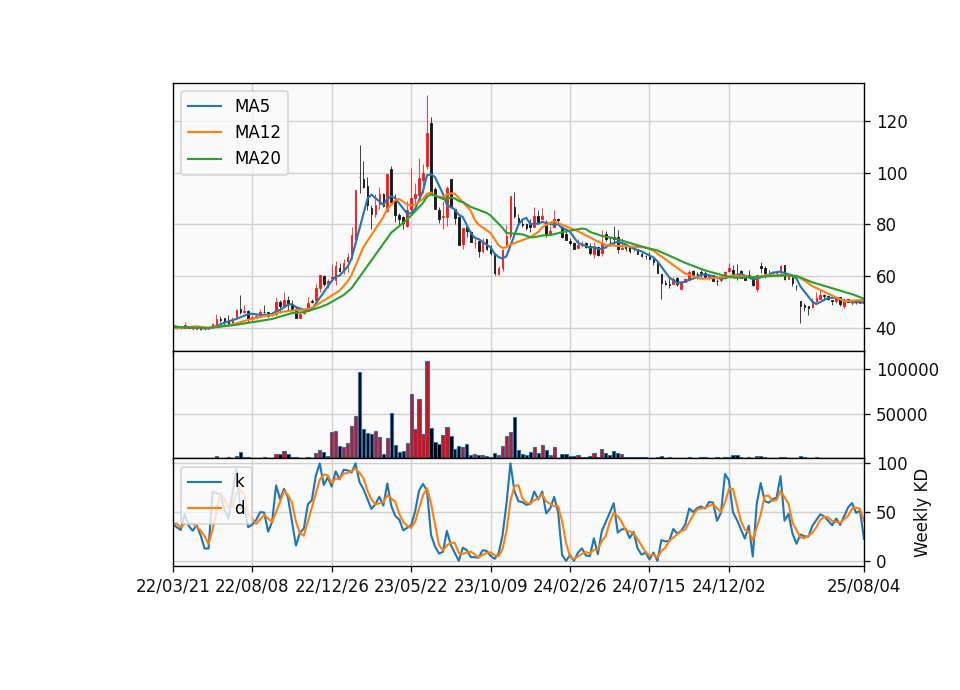The height and width of the screenshot is (690, 960).
Task: Click the 40 price axis label
Action: click(887, 329)
